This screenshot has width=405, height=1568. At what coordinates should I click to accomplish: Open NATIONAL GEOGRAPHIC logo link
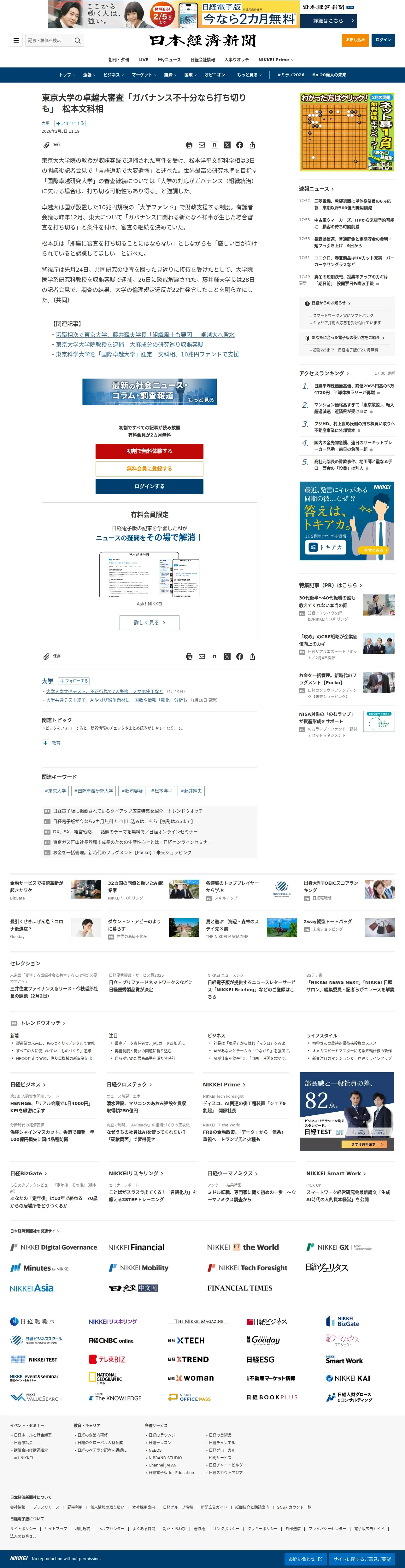click(105, 1378)
